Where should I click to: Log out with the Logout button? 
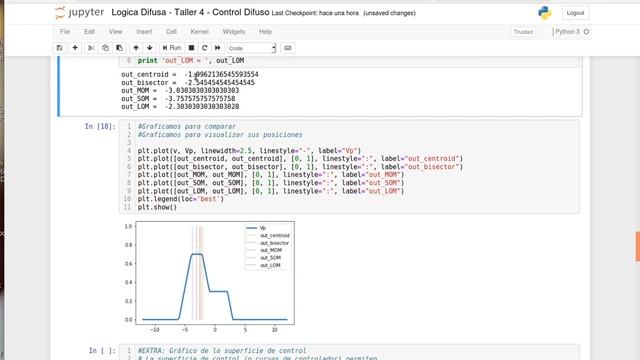tap(576, 13)
